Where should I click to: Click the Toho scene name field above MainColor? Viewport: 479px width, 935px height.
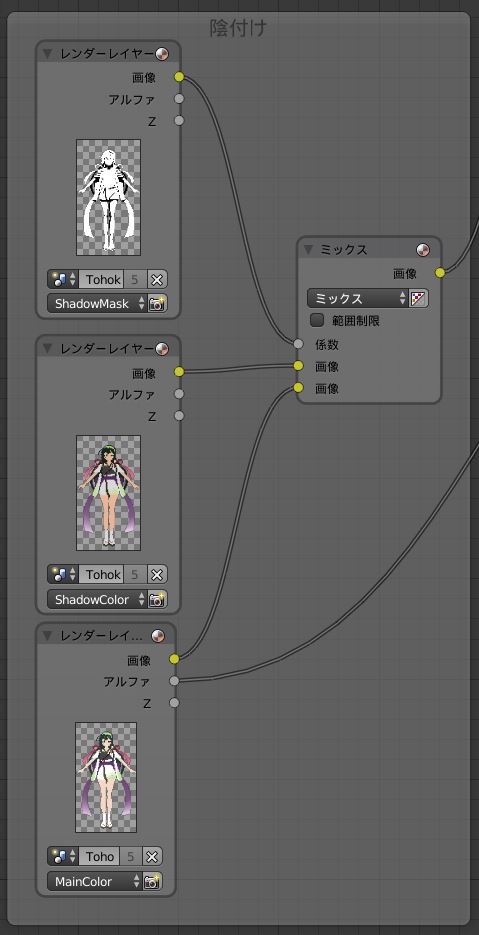click(99, 857)
